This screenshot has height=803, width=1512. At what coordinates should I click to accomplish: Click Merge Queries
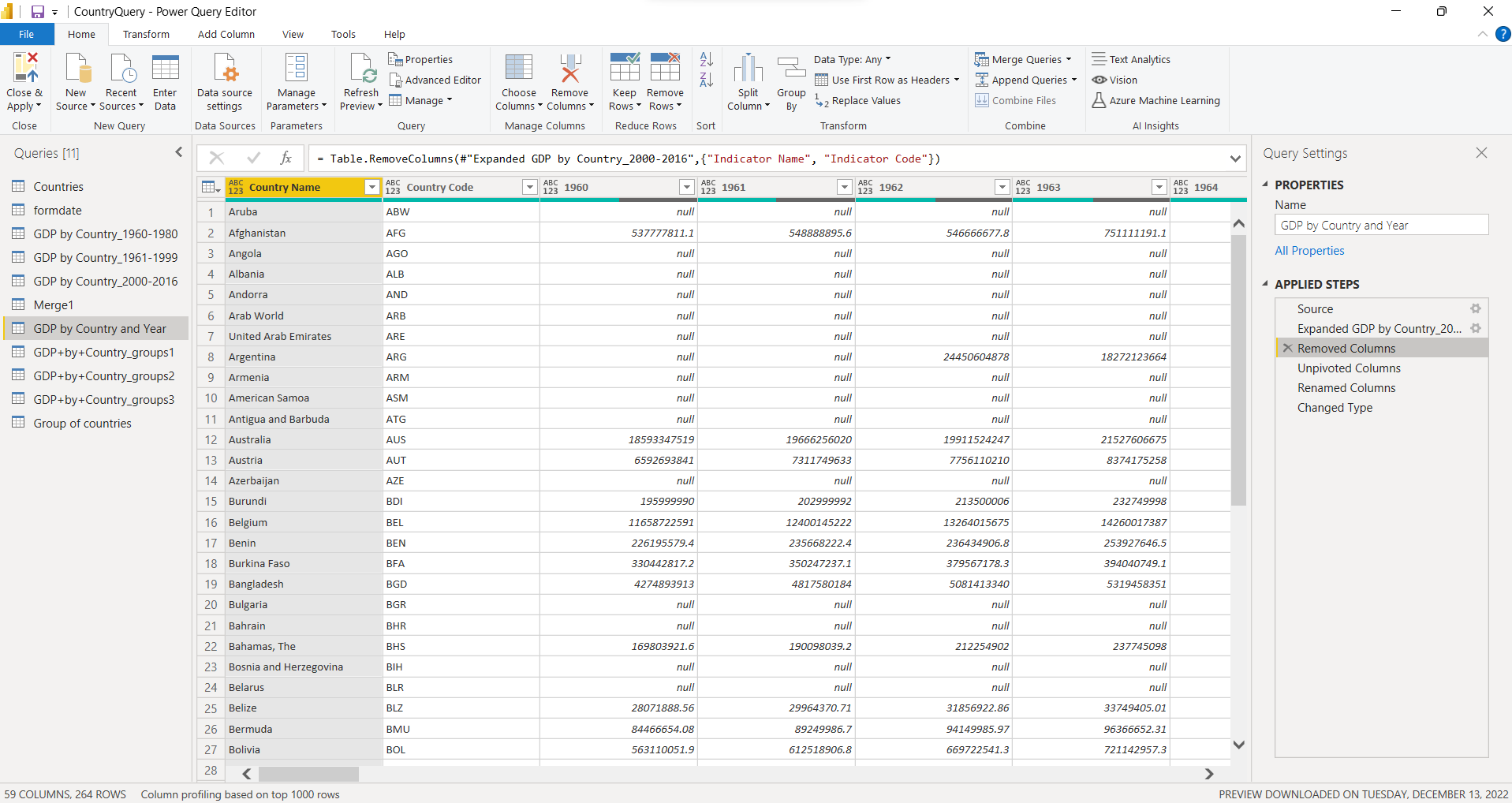(1023, 59)
